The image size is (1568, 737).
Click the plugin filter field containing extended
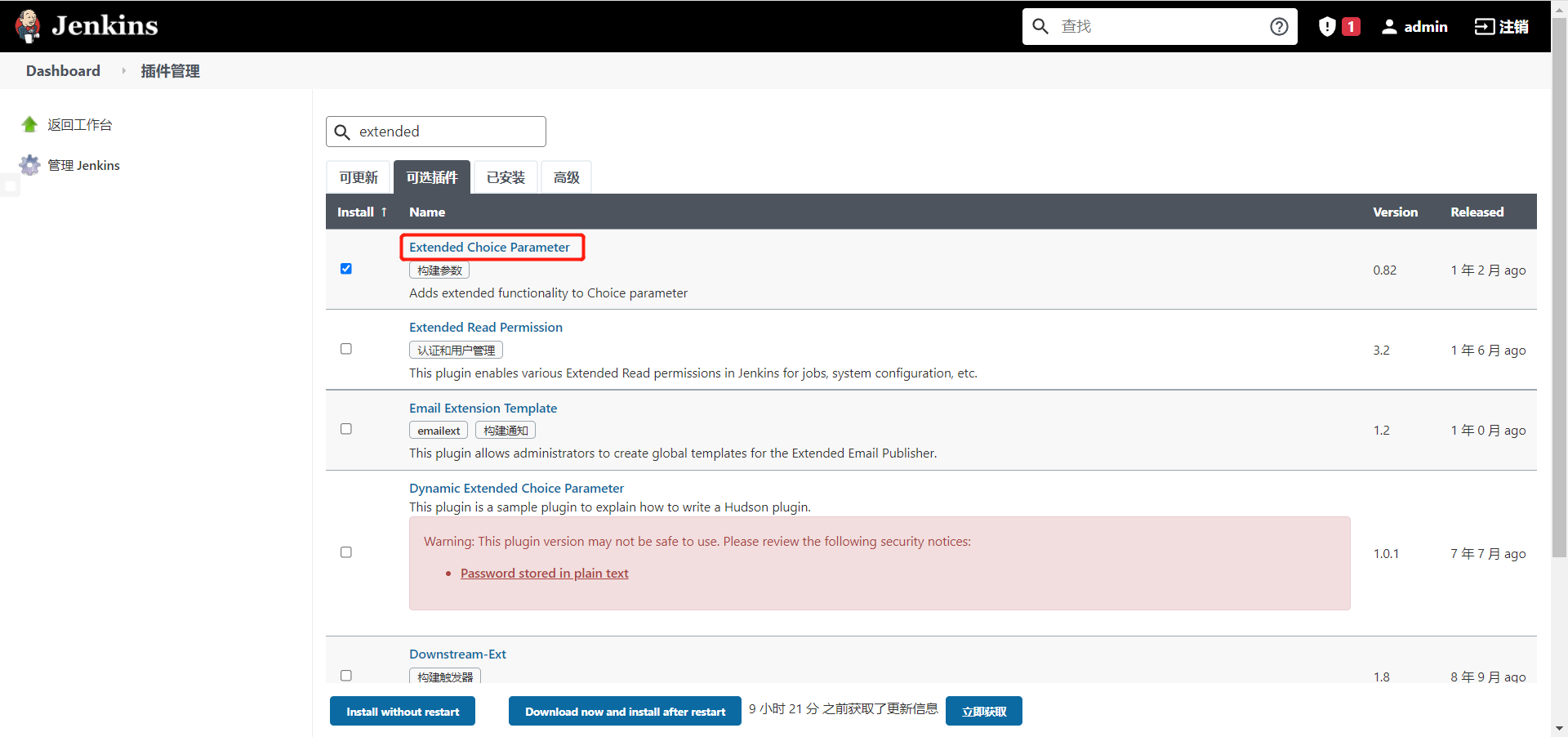tap(436, 132)
